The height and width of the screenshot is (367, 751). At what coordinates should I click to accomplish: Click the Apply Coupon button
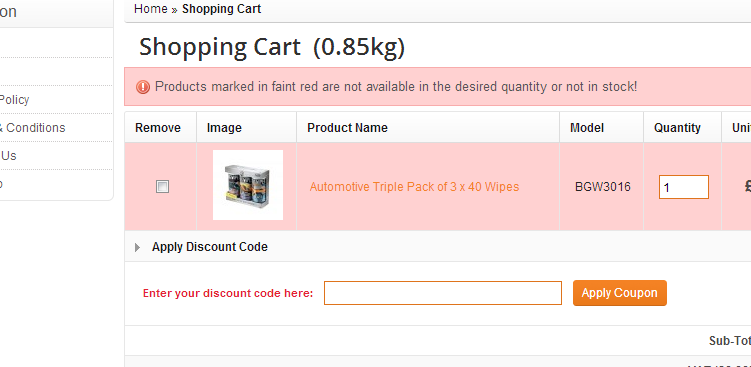(619, 293)
